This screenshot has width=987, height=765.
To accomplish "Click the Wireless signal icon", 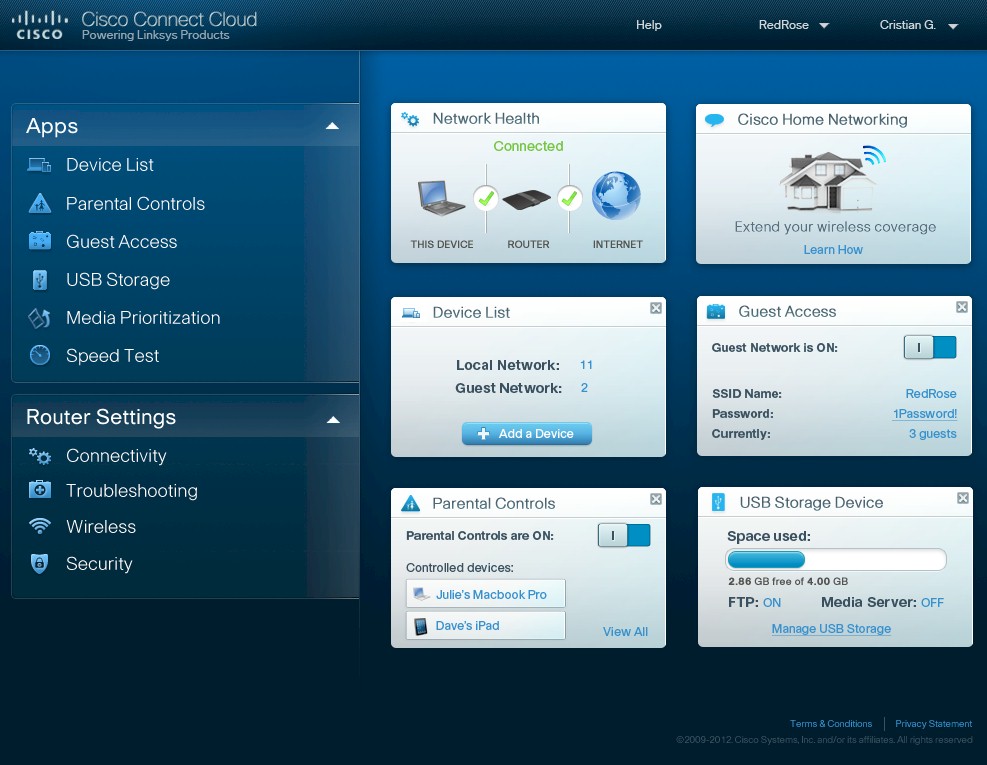I will pyautogui.click(x=40, y=526).
